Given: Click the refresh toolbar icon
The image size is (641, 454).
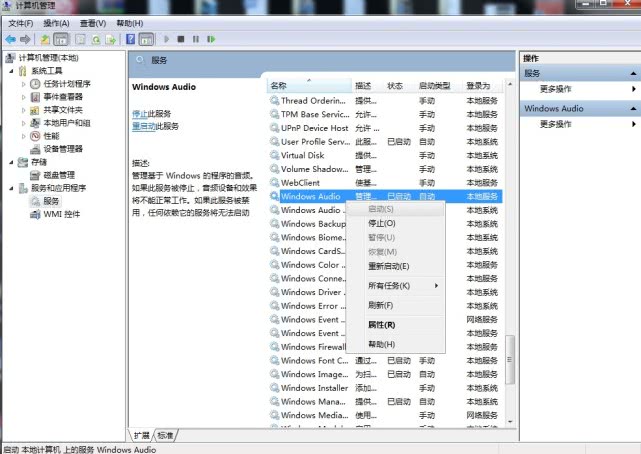Looking at the screenshot, I should coord(96,40).
